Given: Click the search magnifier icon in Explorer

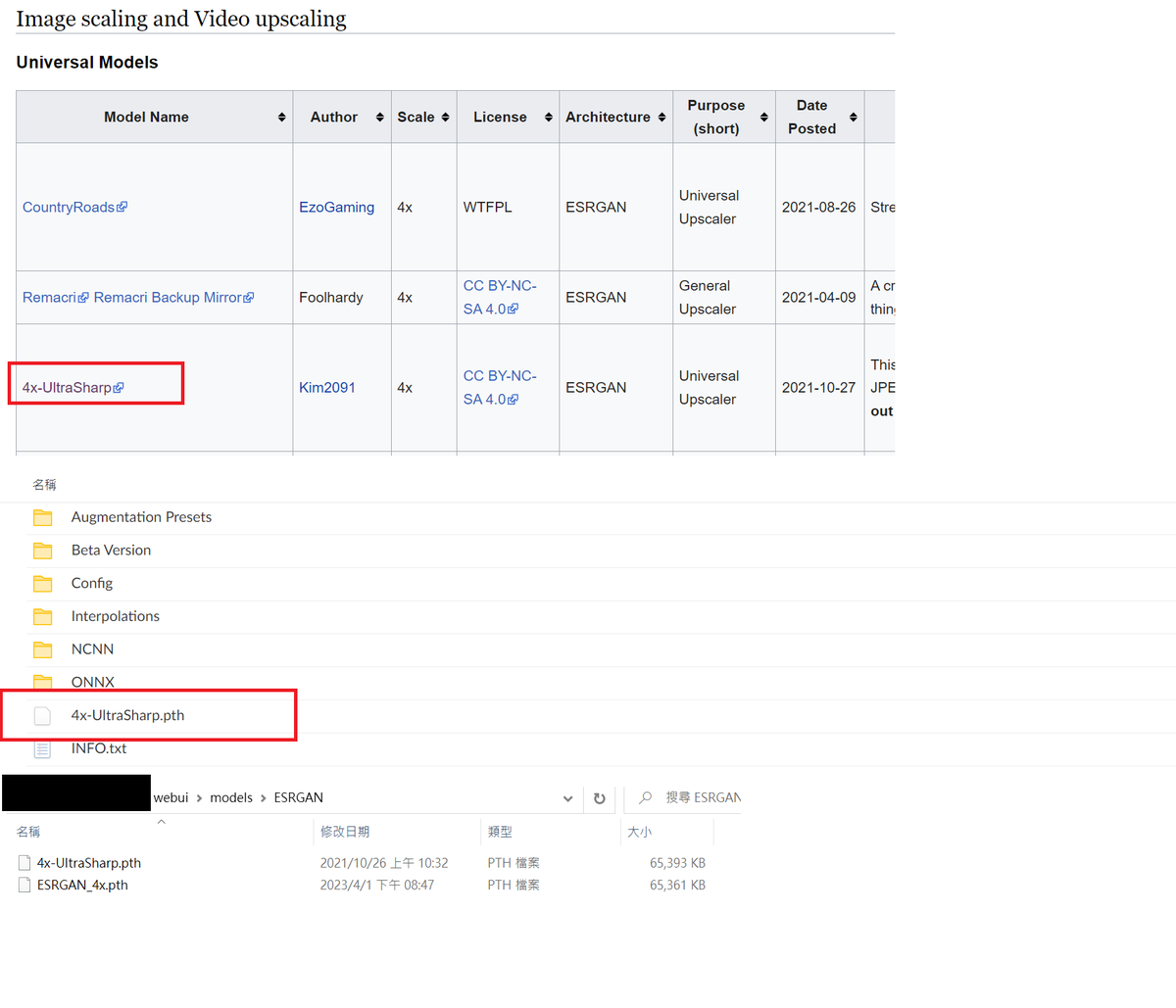Looking at the screenshot, I should coord(645,797).
